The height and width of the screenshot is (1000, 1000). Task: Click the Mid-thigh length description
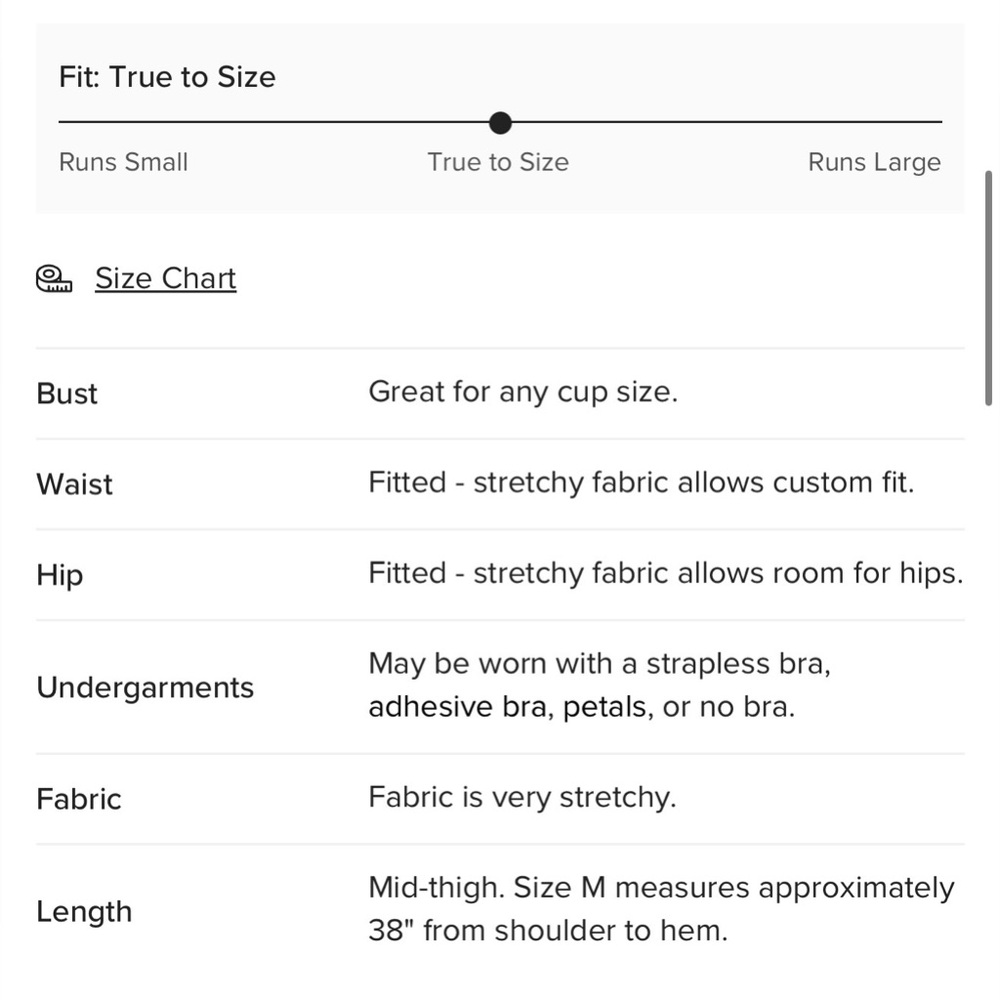click(x=661, y=909)
